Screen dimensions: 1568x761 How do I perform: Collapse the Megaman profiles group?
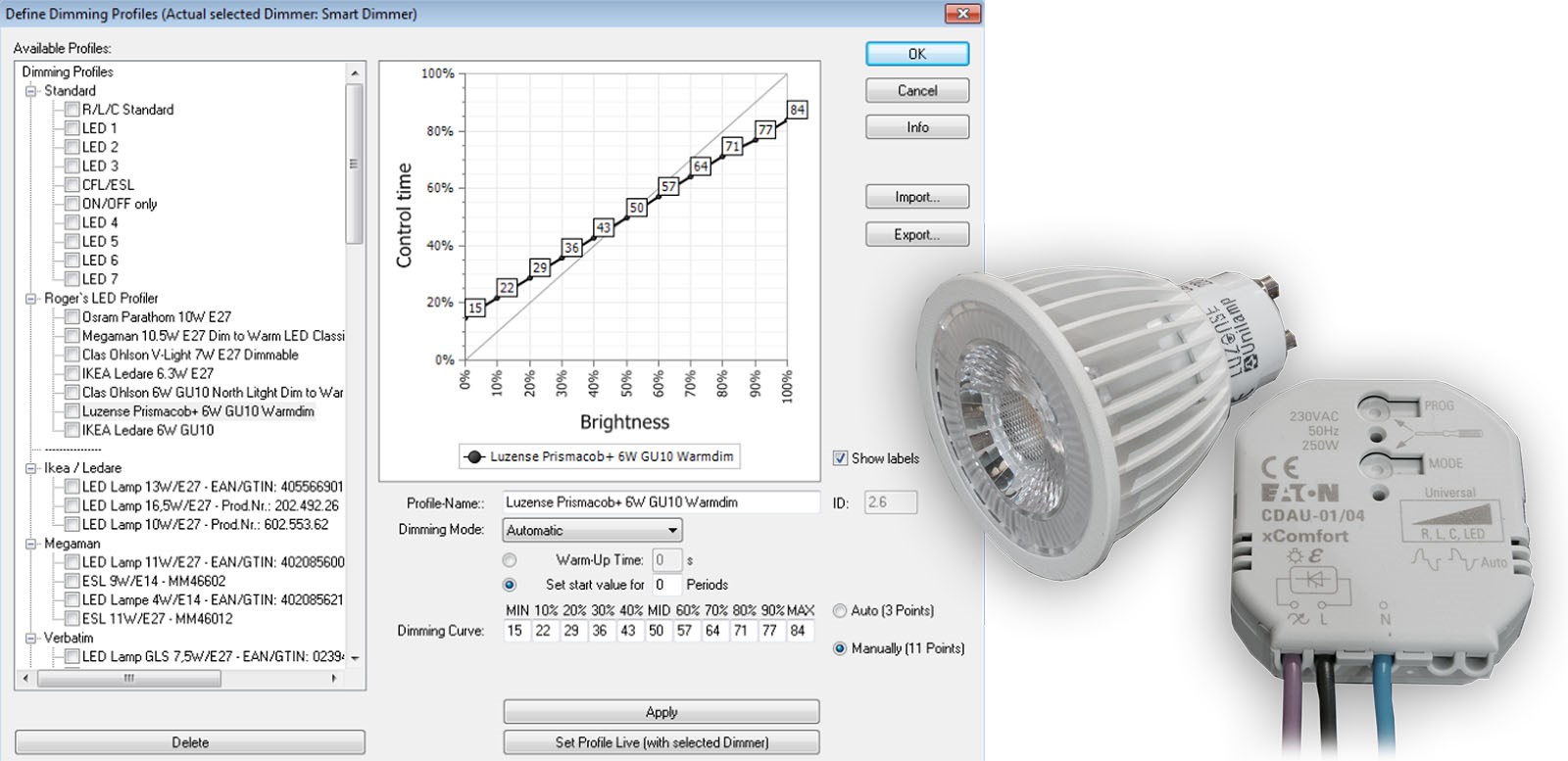[x=31, y=544]
